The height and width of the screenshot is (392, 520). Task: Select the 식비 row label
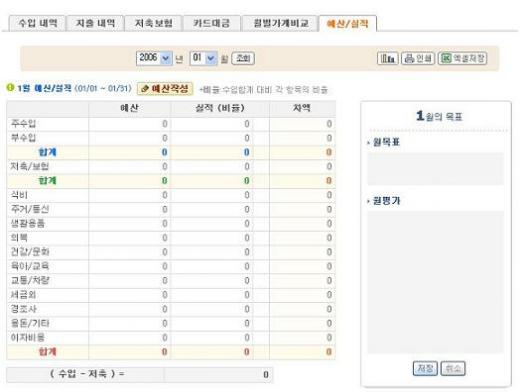[x=19, y=195]
